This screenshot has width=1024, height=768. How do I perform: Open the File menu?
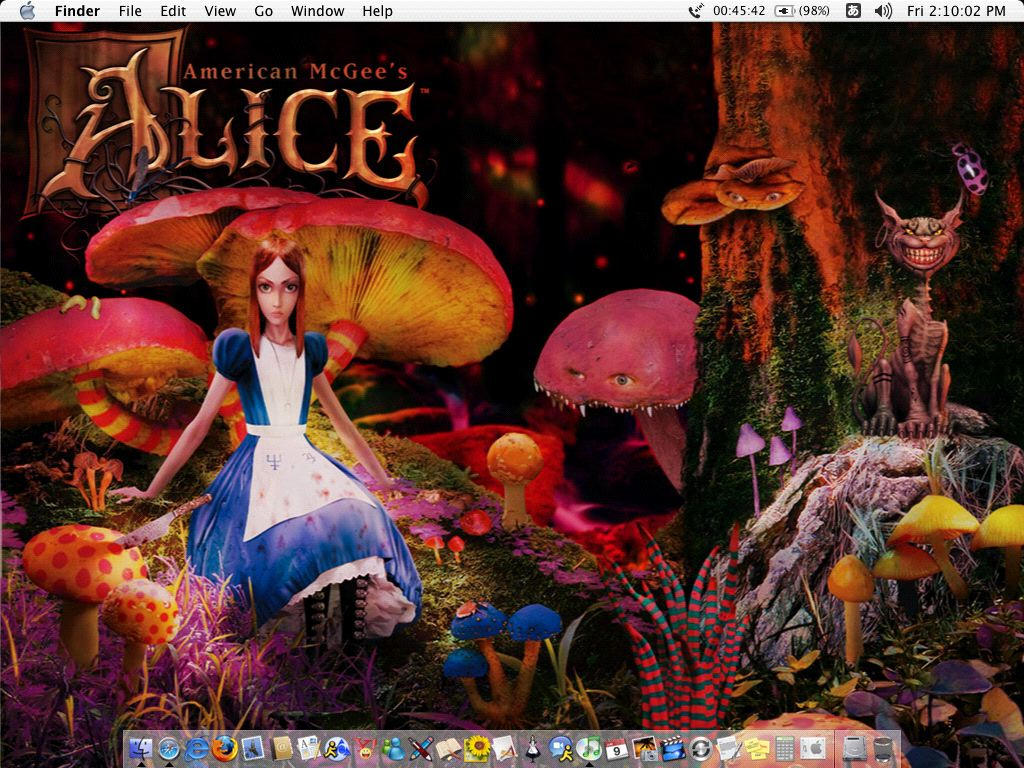[130, 11]
